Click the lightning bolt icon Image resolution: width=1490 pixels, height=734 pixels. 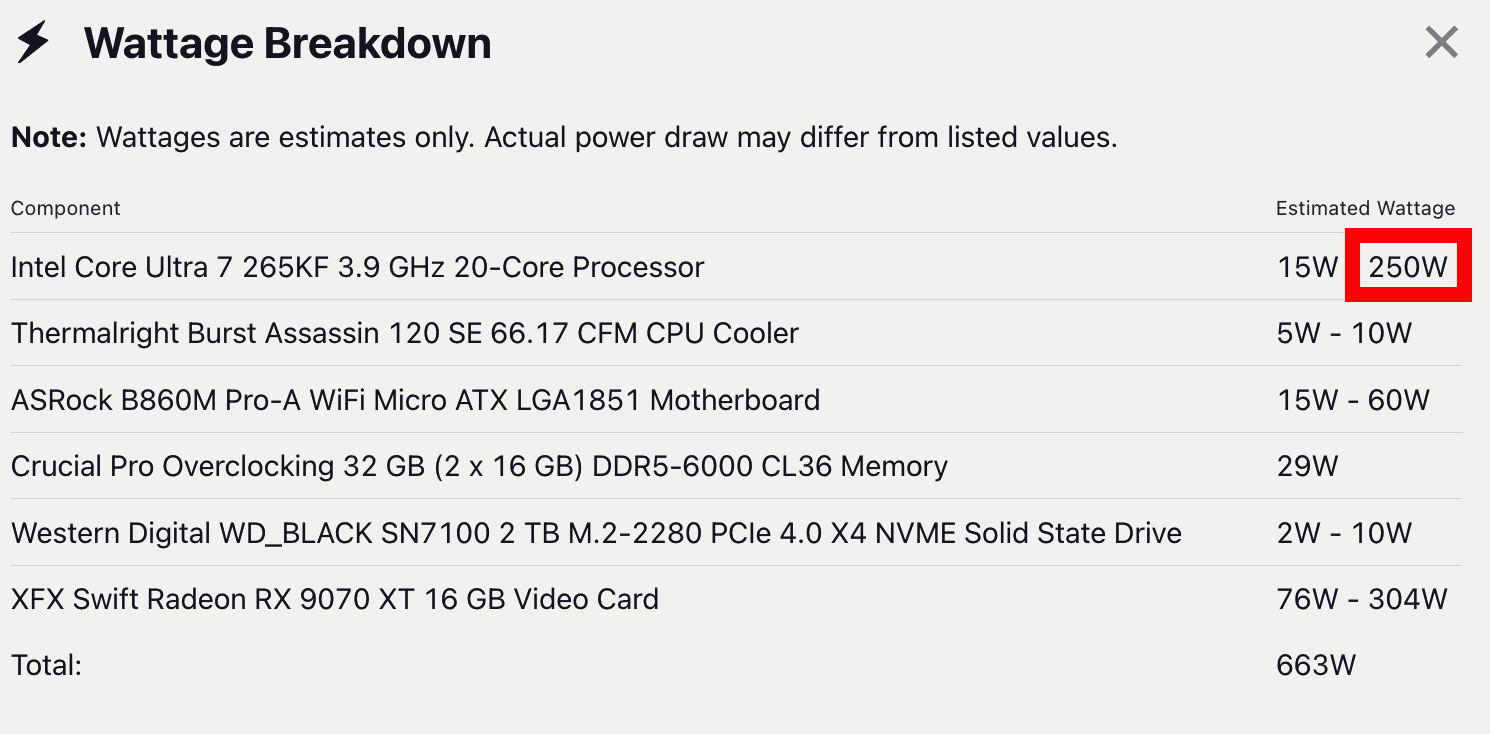pos(33,43)
